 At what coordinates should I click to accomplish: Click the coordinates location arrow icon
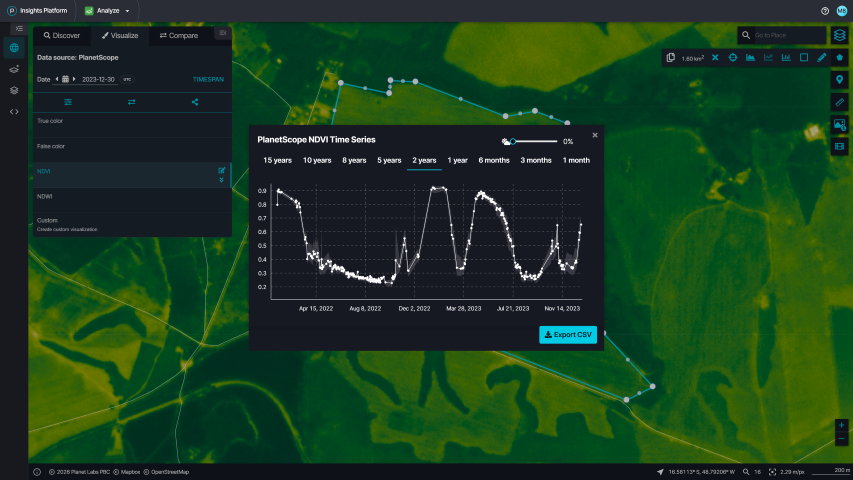coord(660,472)
